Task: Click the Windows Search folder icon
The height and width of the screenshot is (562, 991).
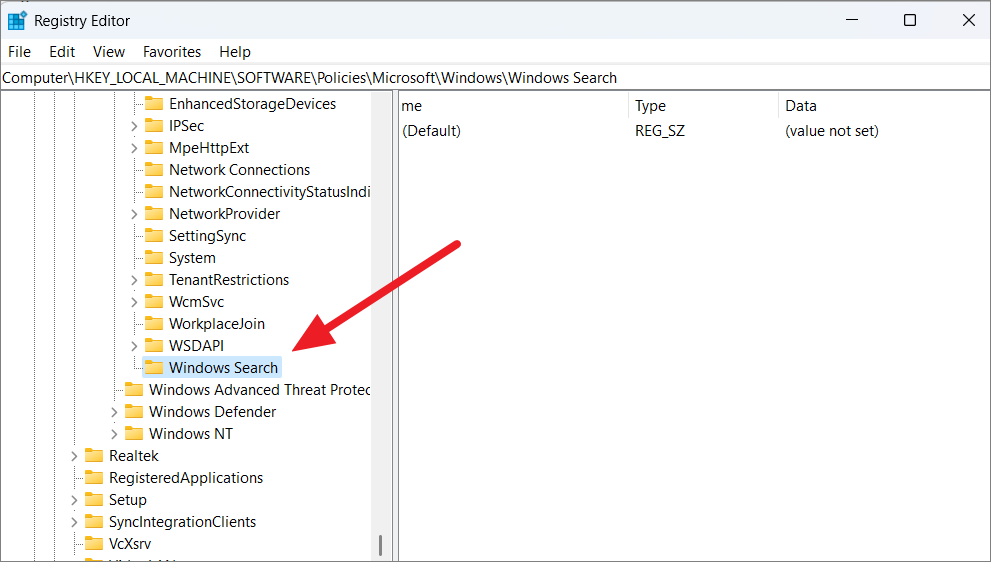Action: pyautogui.click(x=154, y=368)
